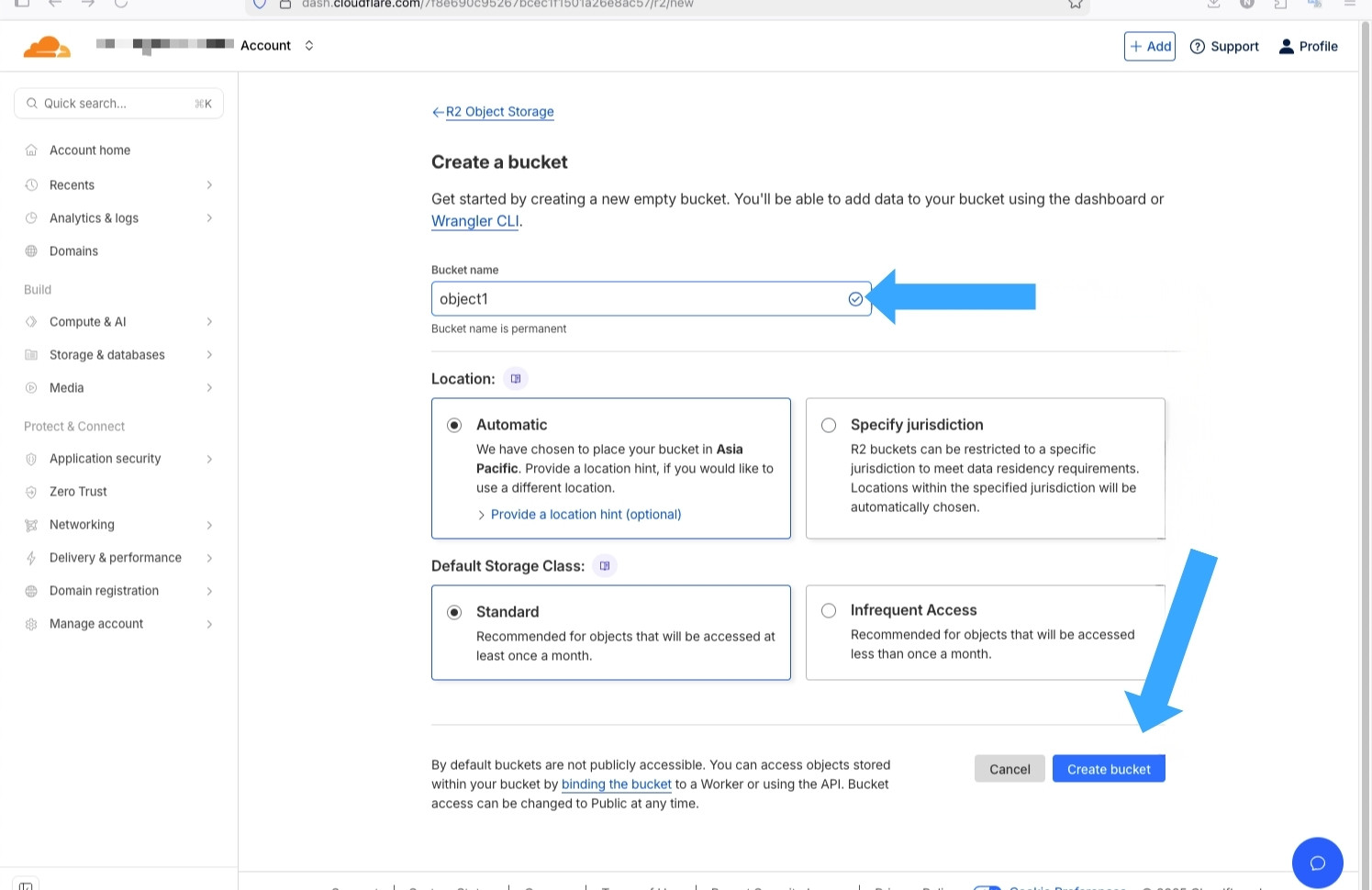
Task: Go to Account home
Action: tap(90, 150)
